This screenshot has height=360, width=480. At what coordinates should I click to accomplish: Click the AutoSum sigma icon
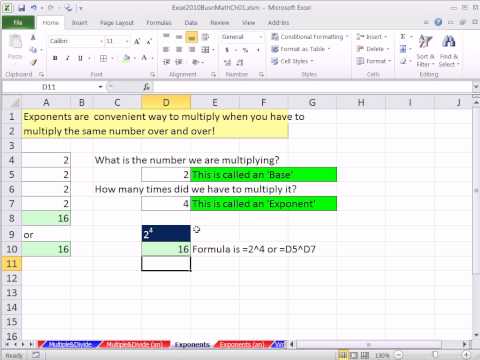tap(403, 37)
